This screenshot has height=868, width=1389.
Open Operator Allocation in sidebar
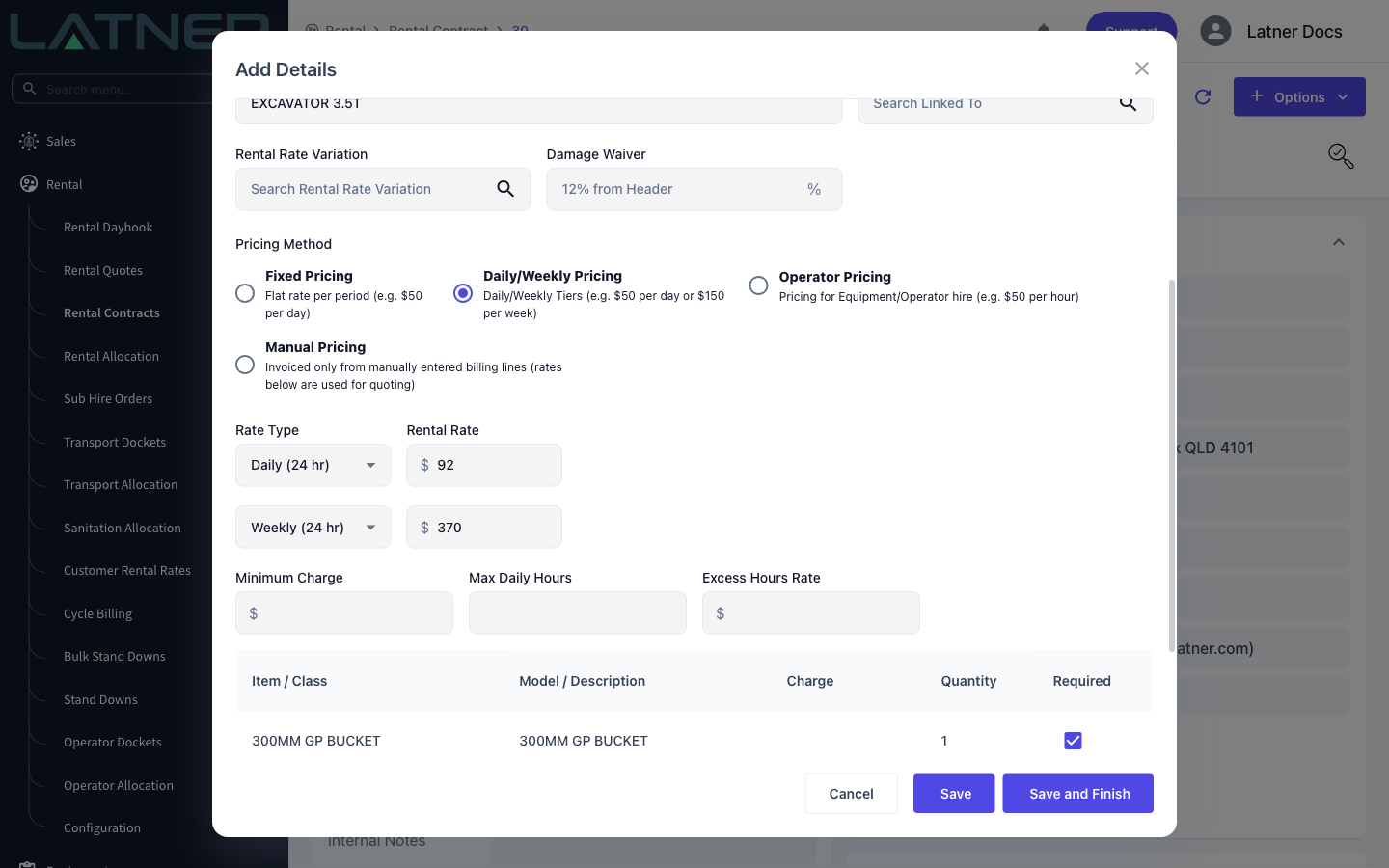coord(119,786)
